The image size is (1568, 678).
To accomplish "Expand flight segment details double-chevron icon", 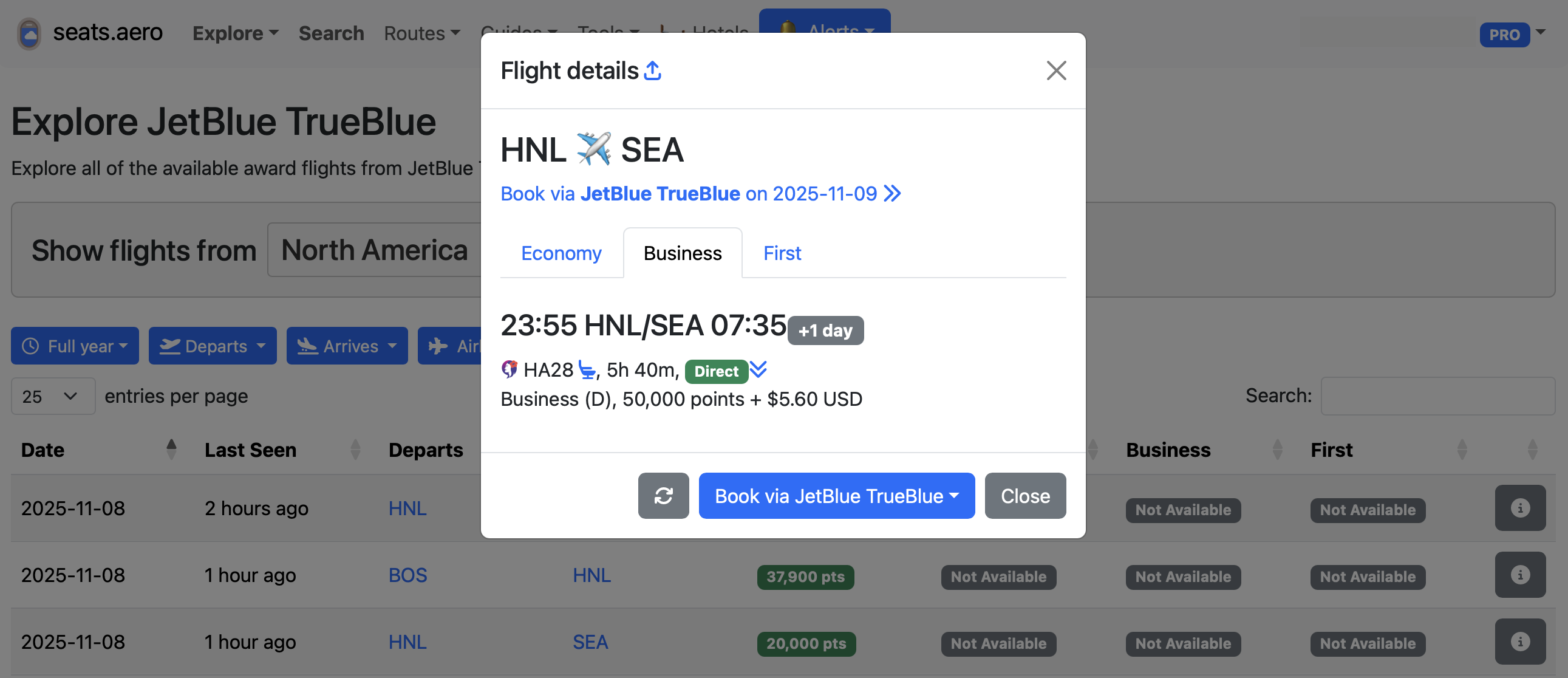I will tap(758, 370).
